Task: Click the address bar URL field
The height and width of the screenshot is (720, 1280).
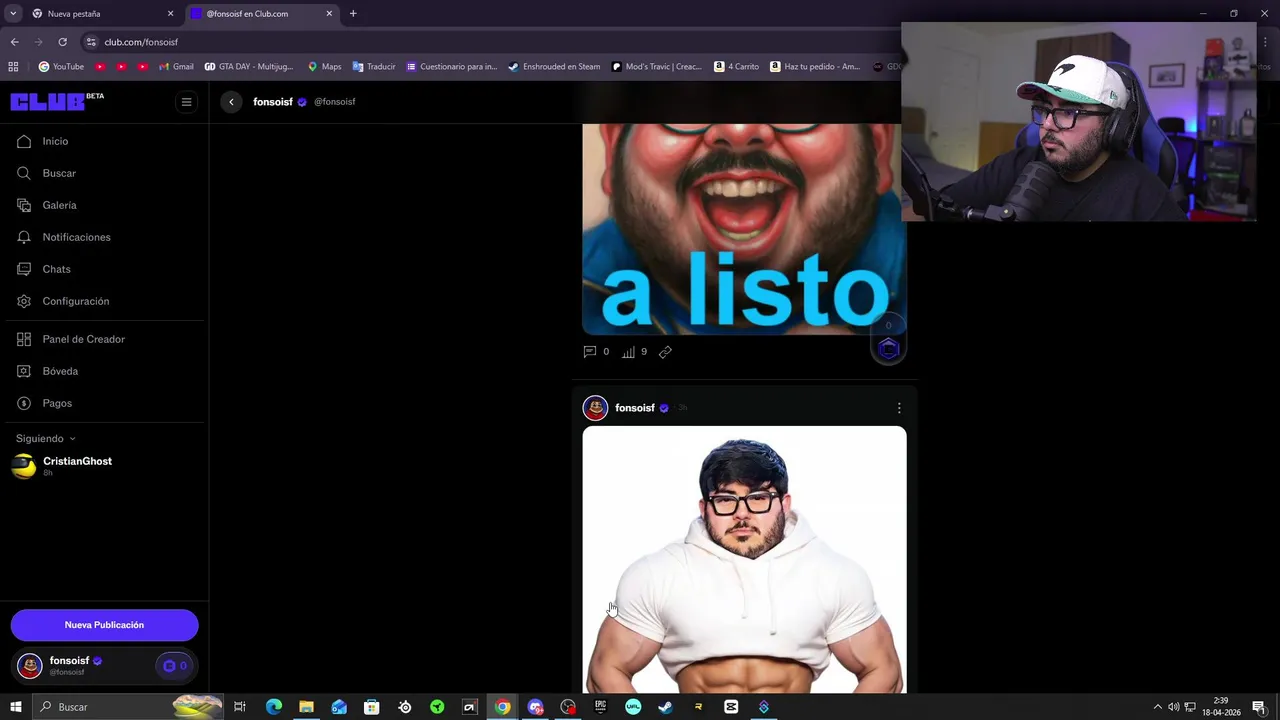Action: click(x=480, y=42)
